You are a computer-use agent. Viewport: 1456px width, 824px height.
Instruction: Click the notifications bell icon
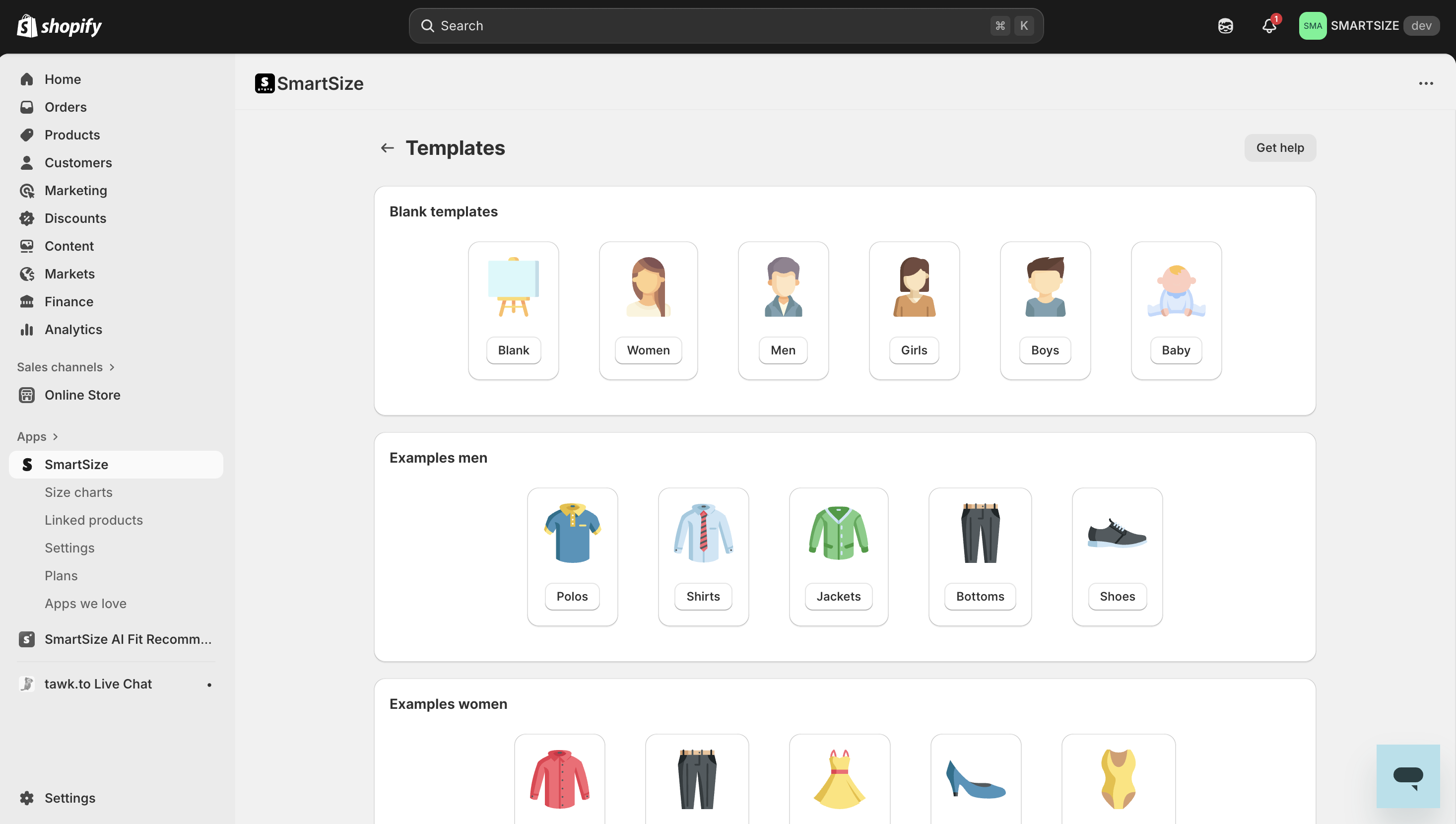coord(1269,26)
